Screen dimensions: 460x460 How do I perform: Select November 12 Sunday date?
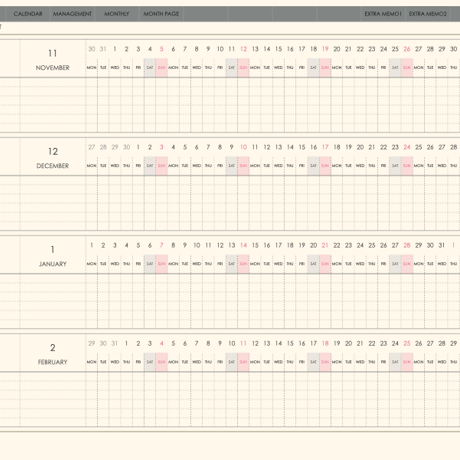click(x=244, y=49)
